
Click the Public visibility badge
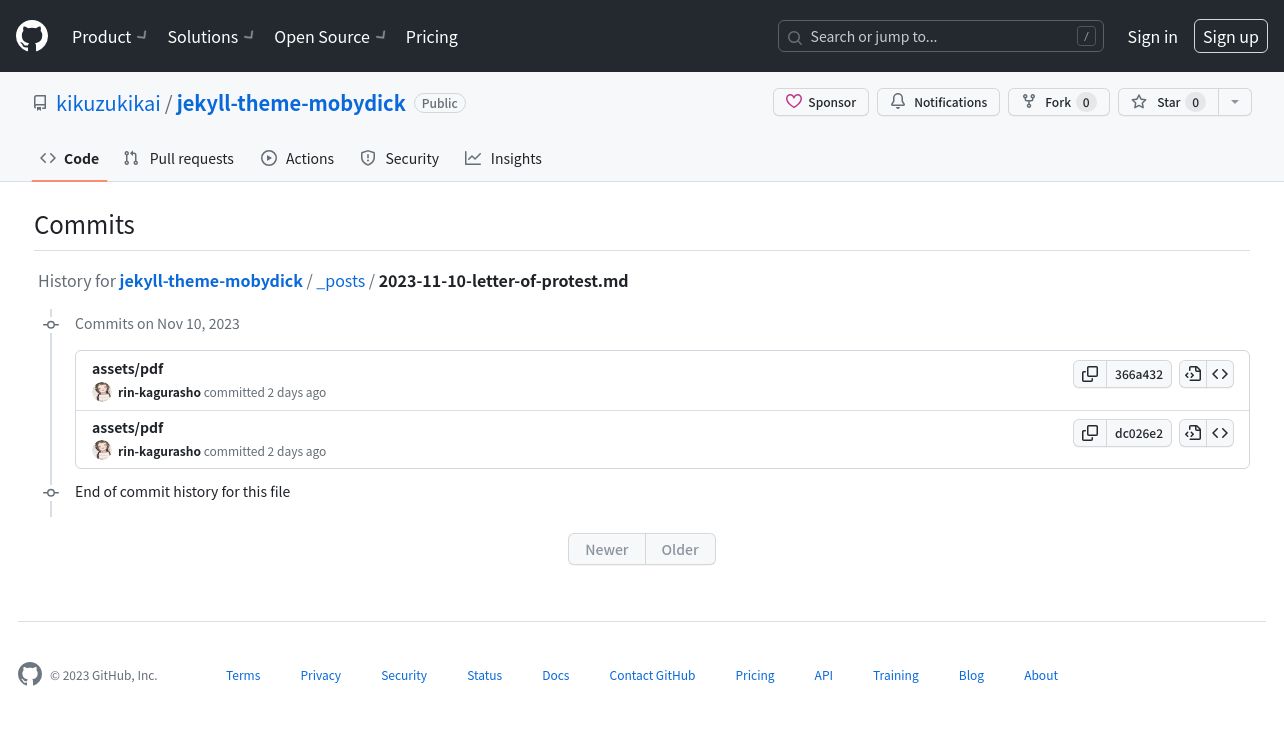click(x=440, y=103)
